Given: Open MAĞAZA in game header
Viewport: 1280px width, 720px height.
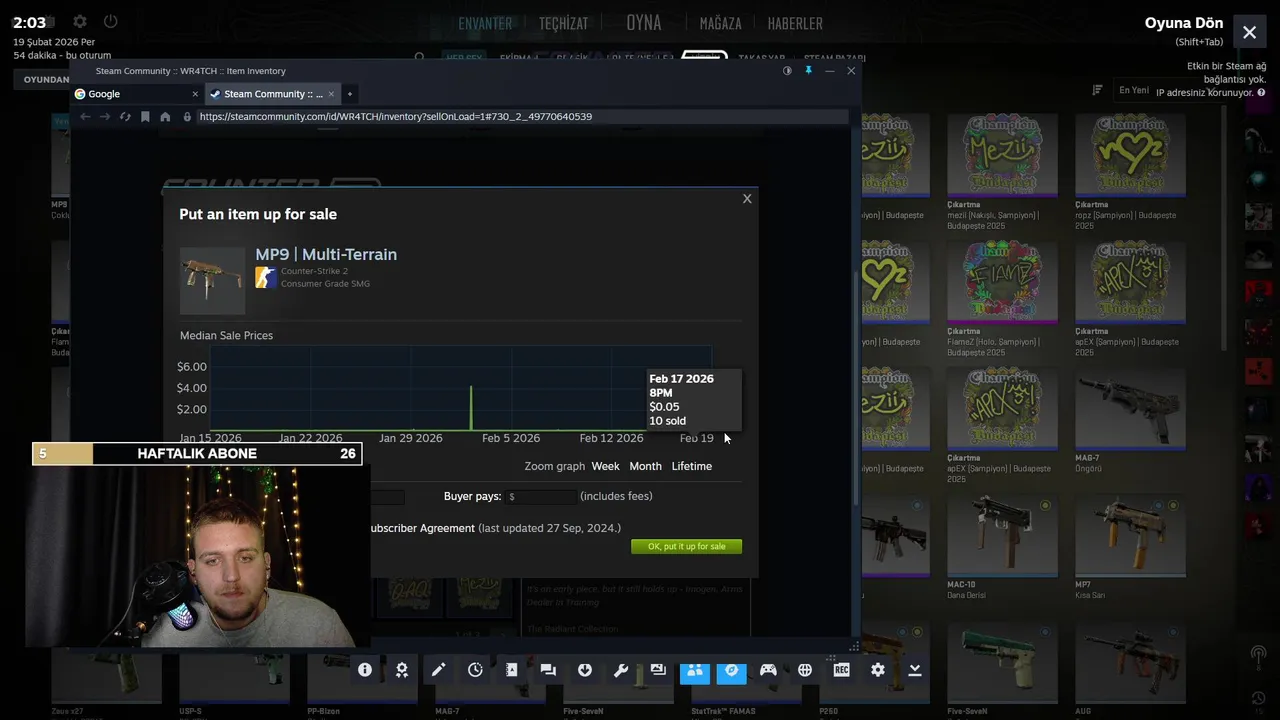Looking at the screenshot, I should (x=720, y=23).
